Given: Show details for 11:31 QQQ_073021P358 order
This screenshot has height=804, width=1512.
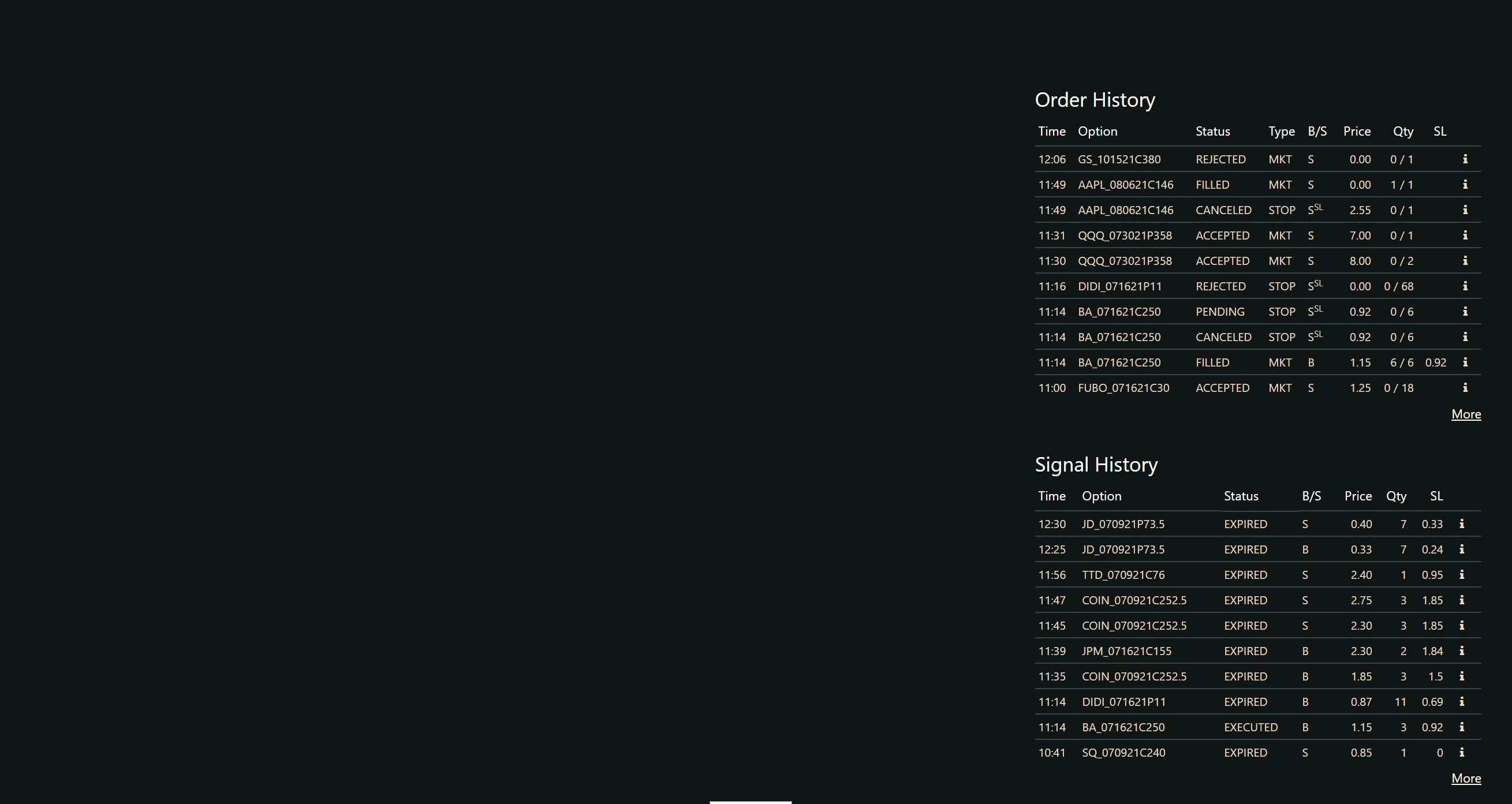Looking at the screenshot, I should tap(1465, 235).
